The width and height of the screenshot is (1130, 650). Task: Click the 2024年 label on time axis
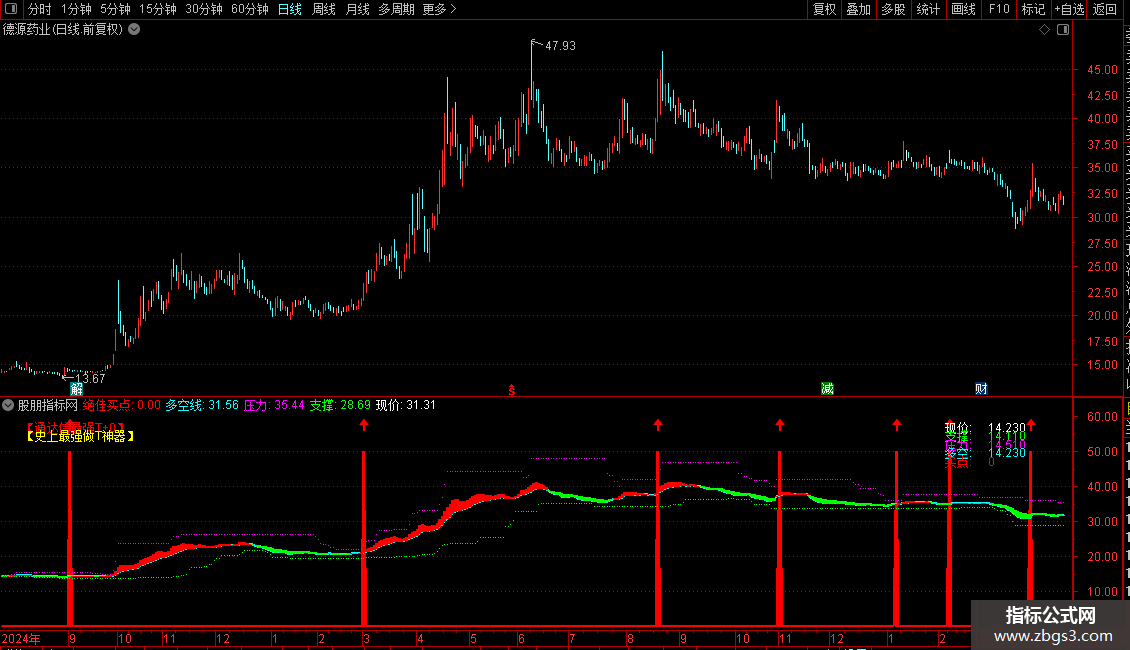pyautogui.click(x=21, y=638)
